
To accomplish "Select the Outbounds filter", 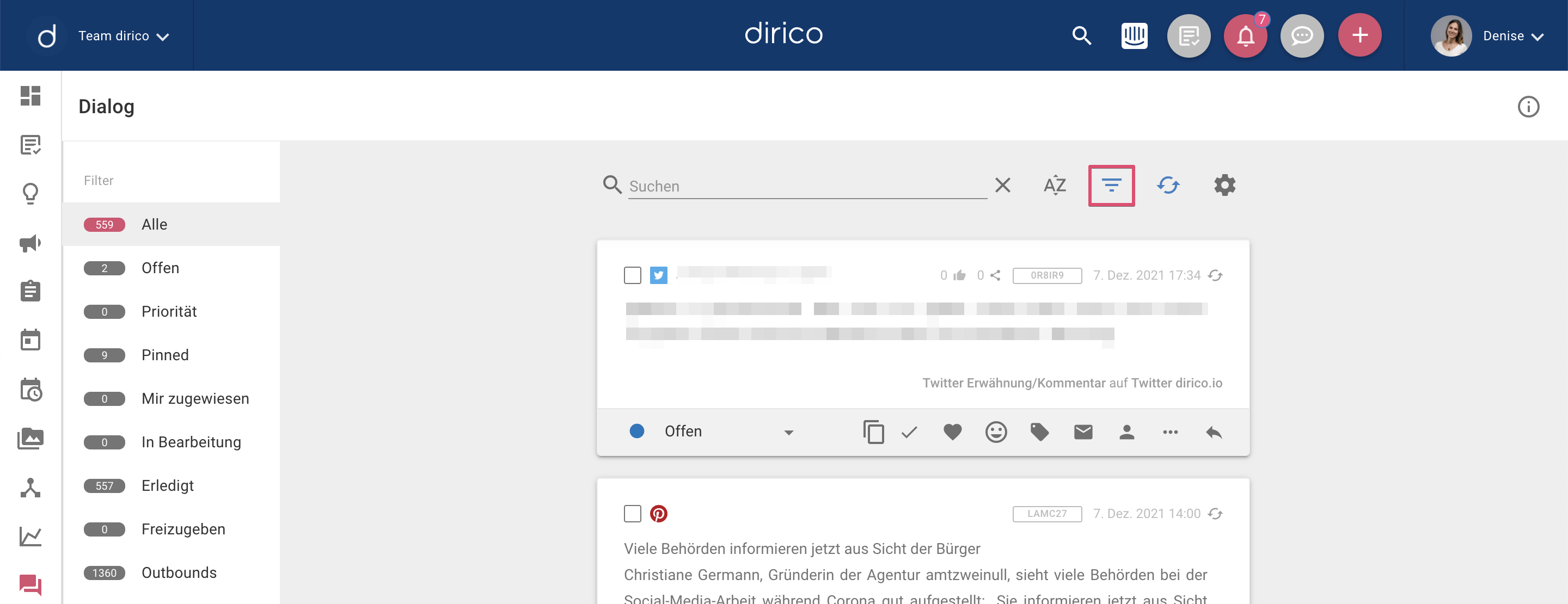I will pyautogui.click(x=171, y=573).
